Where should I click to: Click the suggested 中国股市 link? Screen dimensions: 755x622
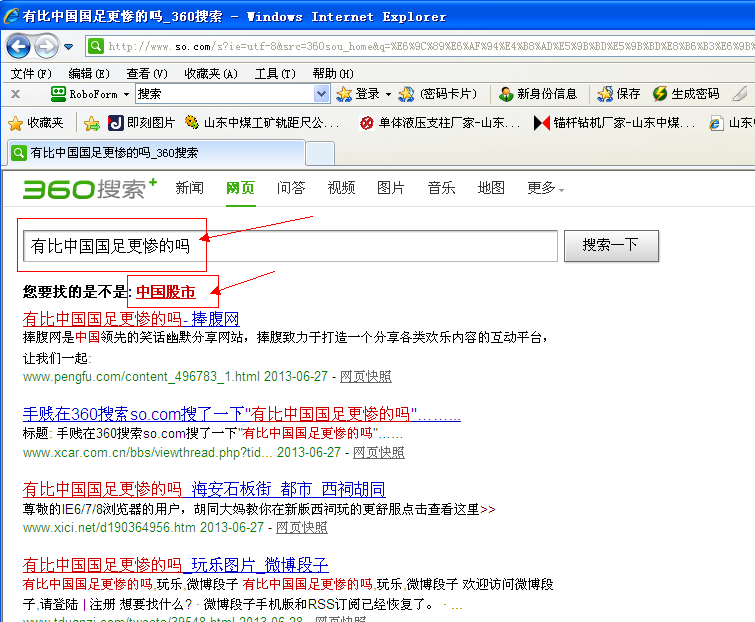click(166, 292)
